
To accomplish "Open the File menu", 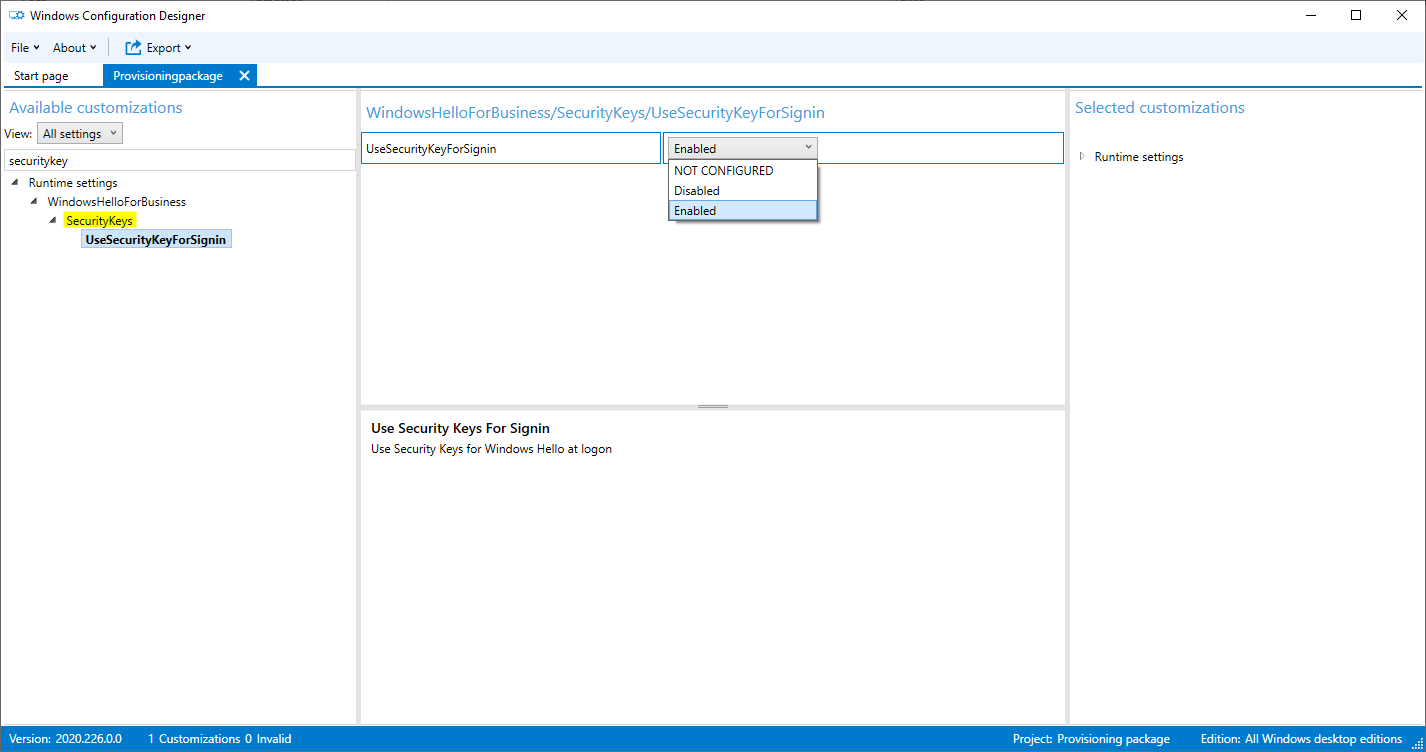I will click(x=25, y=47).
